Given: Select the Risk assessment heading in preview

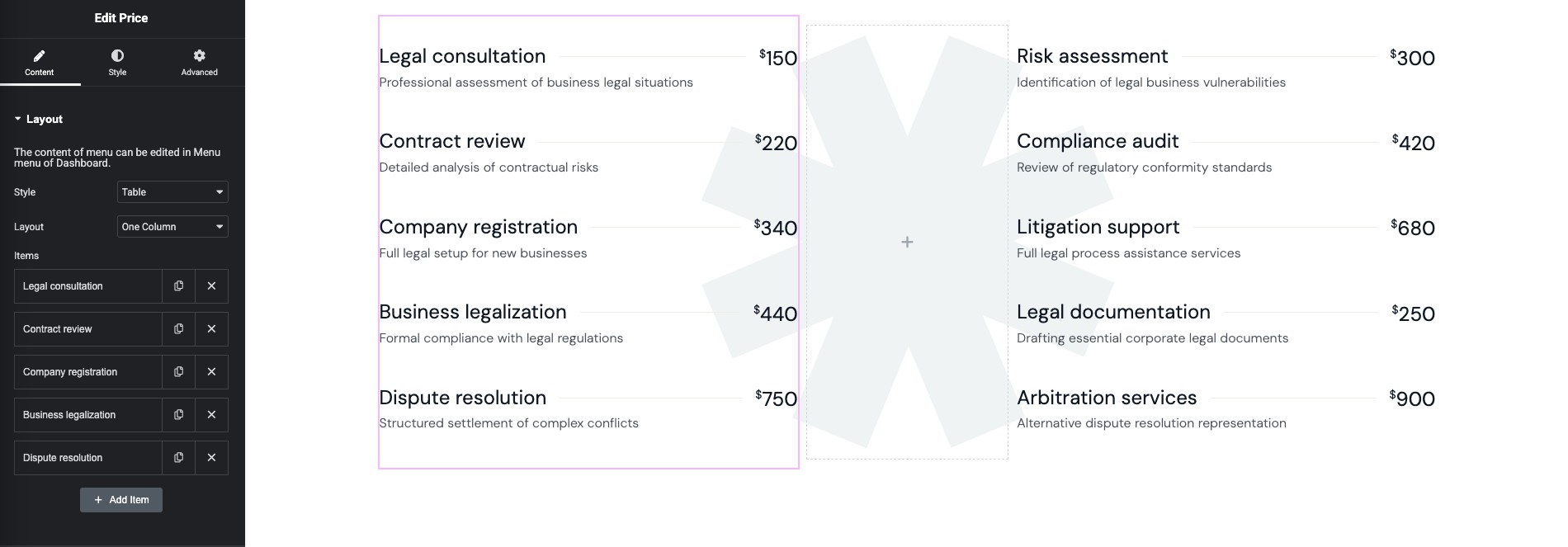Looking at the screenshot, I should coord(1092,56).
